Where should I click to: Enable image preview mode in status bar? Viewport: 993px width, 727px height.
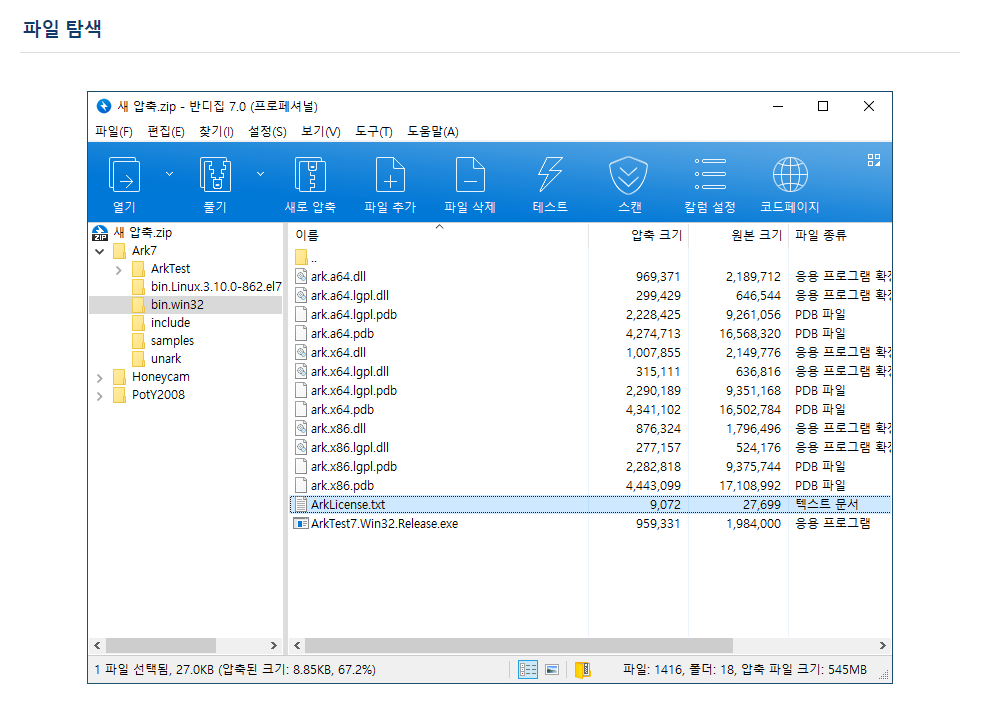pos(553,668)
